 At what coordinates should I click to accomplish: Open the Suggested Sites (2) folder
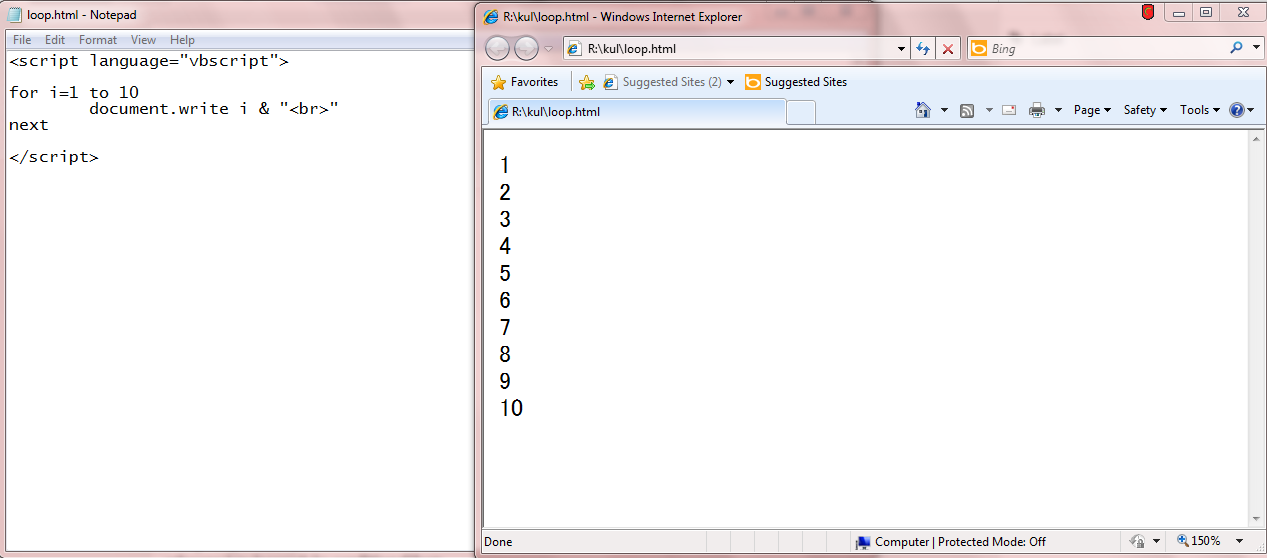click(669, 82)
